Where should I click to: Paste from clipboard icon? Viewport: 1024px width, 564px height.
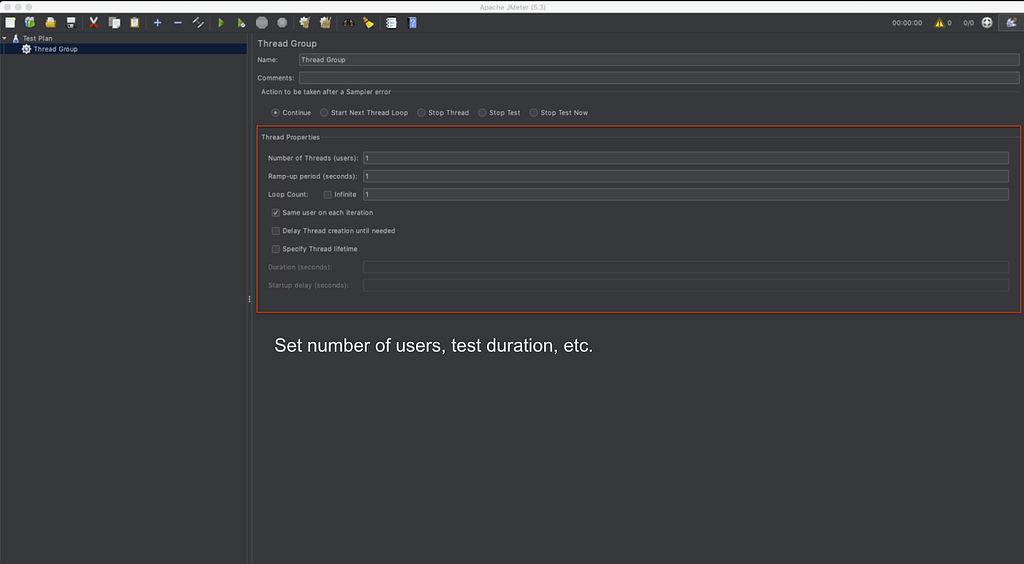tap(135, 23)
